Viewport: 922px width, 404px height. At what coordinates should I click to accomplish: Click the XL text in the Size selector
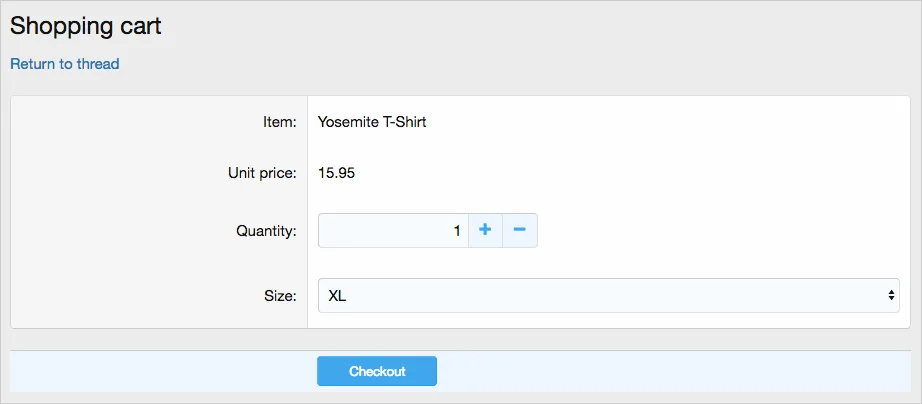point(337,295)
